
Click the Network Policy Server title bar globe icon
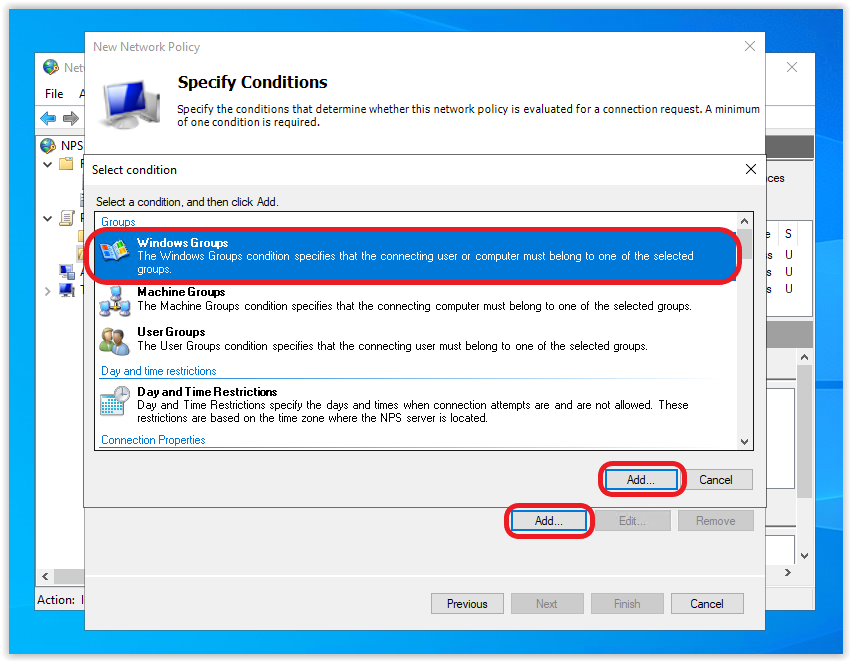coord(51,67)
